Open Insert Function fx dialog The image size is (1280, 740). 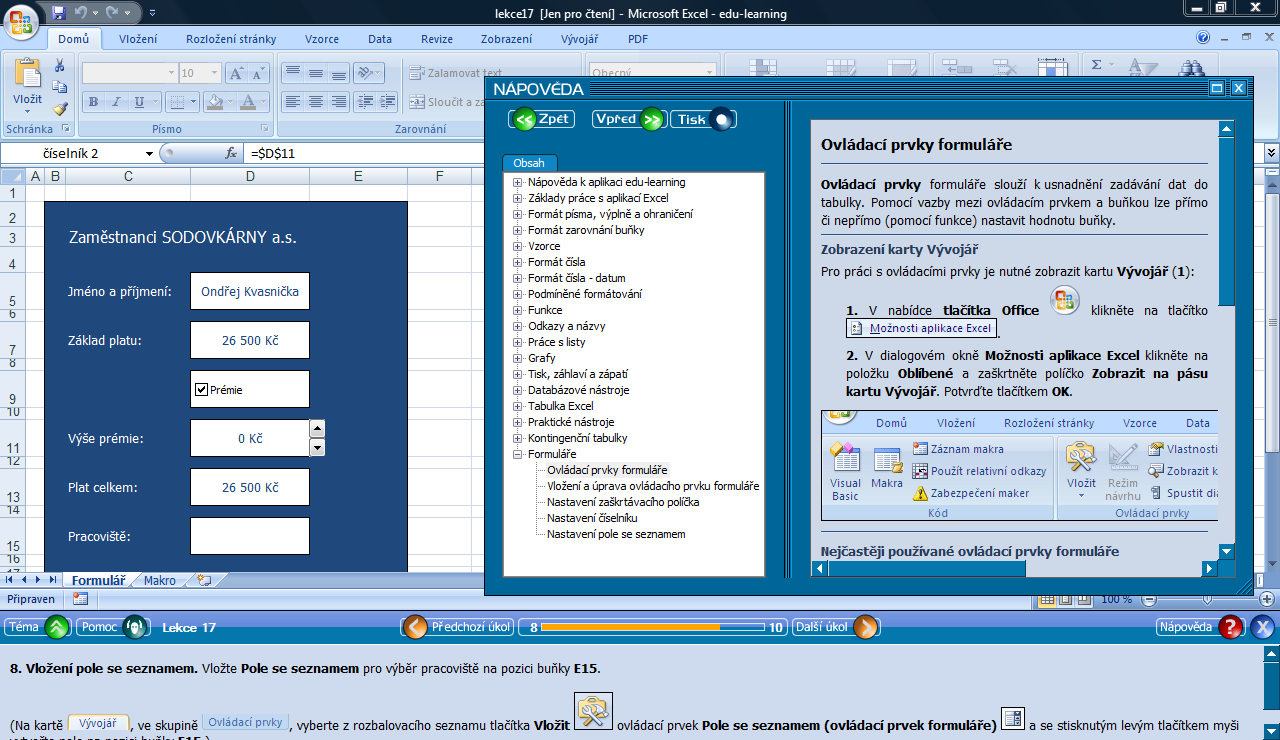(231, 153)
